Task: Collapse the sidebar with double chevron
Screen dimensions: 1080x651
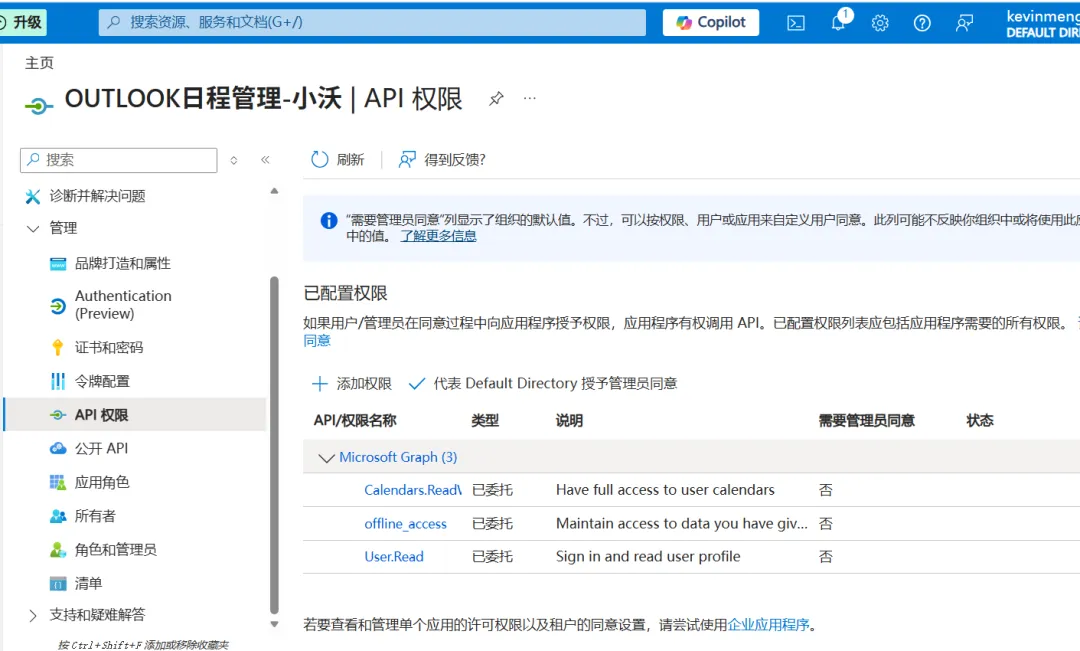Action: point(265,160)
